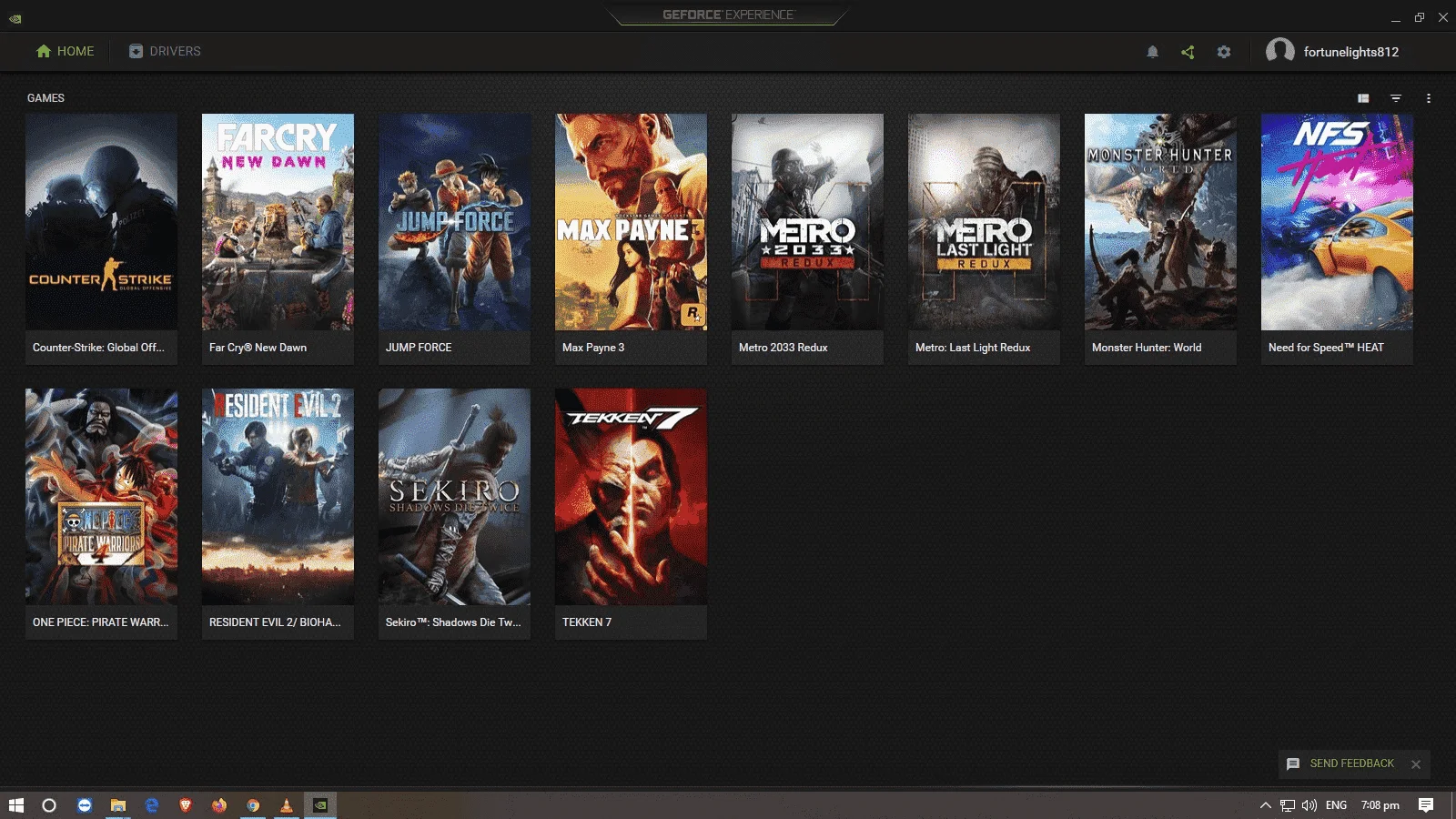Launch Firefox from the taskbar
The height and width of the screenshot is (819, 1456).
click(219, 805)
